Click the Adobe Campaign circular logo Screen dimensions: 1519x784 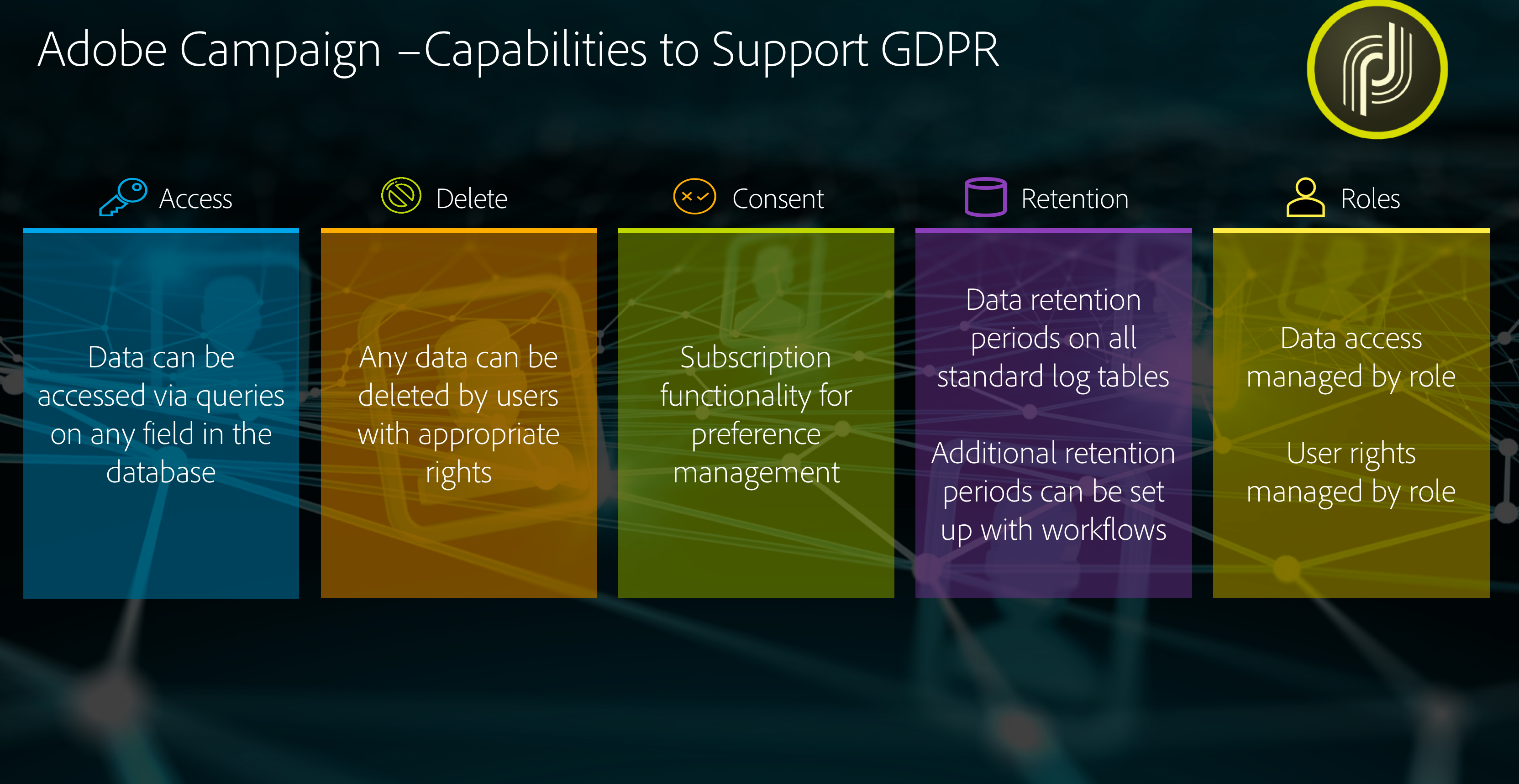pyautogui.click(x=1377, y=69)
